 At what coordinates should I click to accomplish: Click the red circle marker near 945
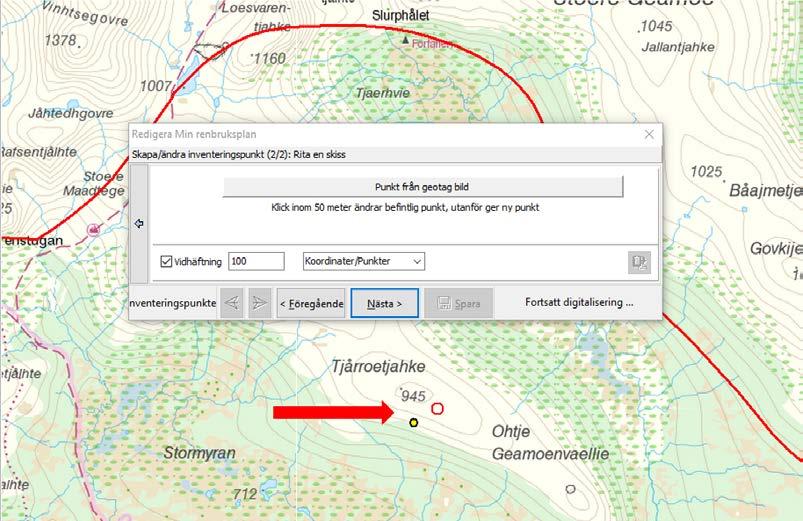pos(437,409)
